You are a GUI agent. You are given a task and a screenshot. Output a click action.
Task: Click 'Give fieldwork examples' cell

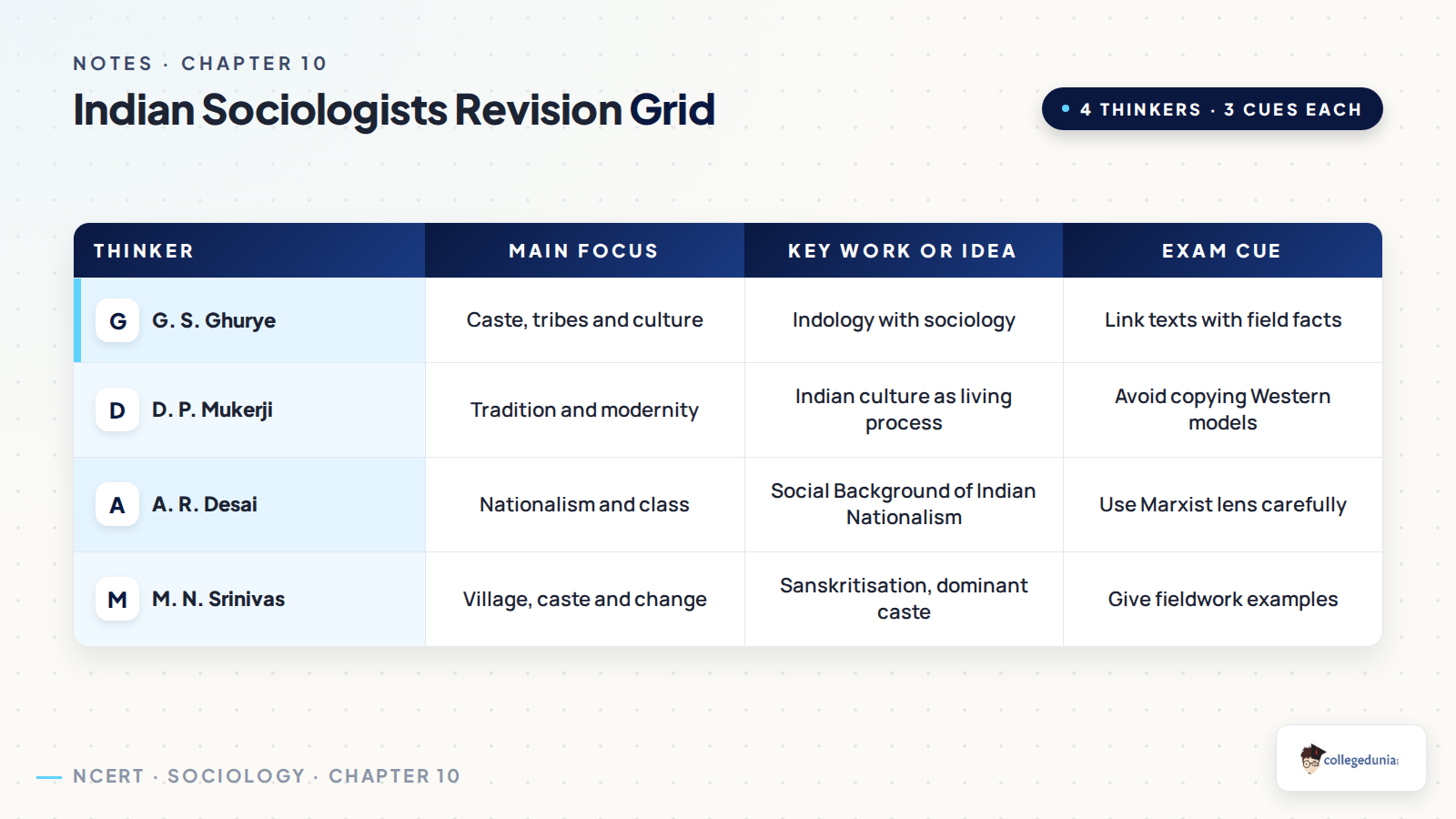(x=1222, y=600)
